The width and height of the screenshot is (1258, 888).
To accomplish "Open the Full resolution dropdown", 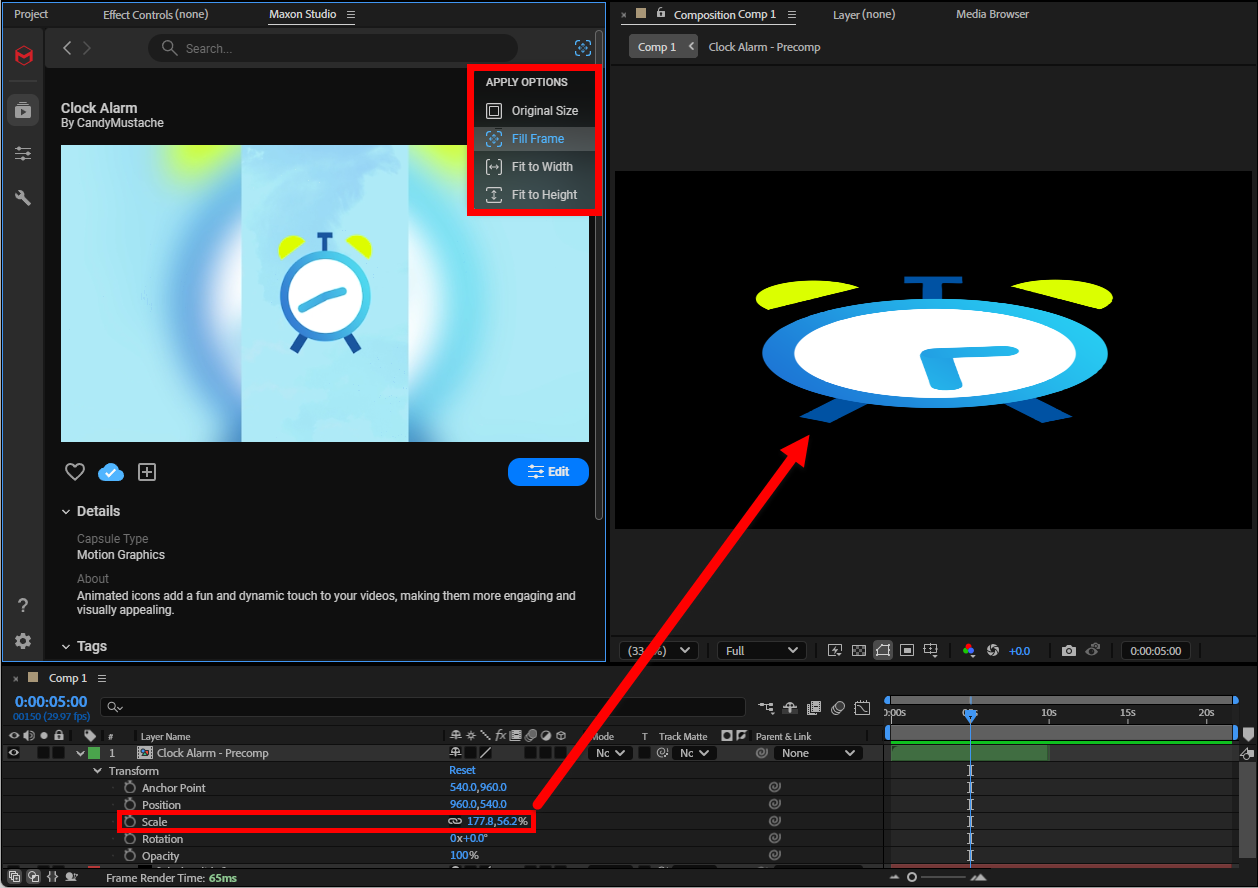I will click(x=761, y=651).
